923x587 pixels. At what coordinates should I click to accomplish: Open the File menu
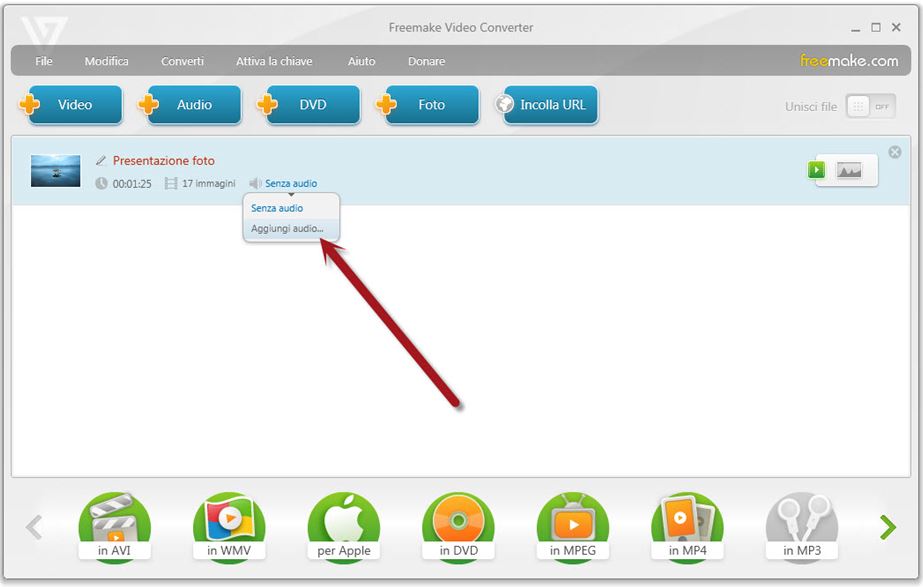click(44, 61)
